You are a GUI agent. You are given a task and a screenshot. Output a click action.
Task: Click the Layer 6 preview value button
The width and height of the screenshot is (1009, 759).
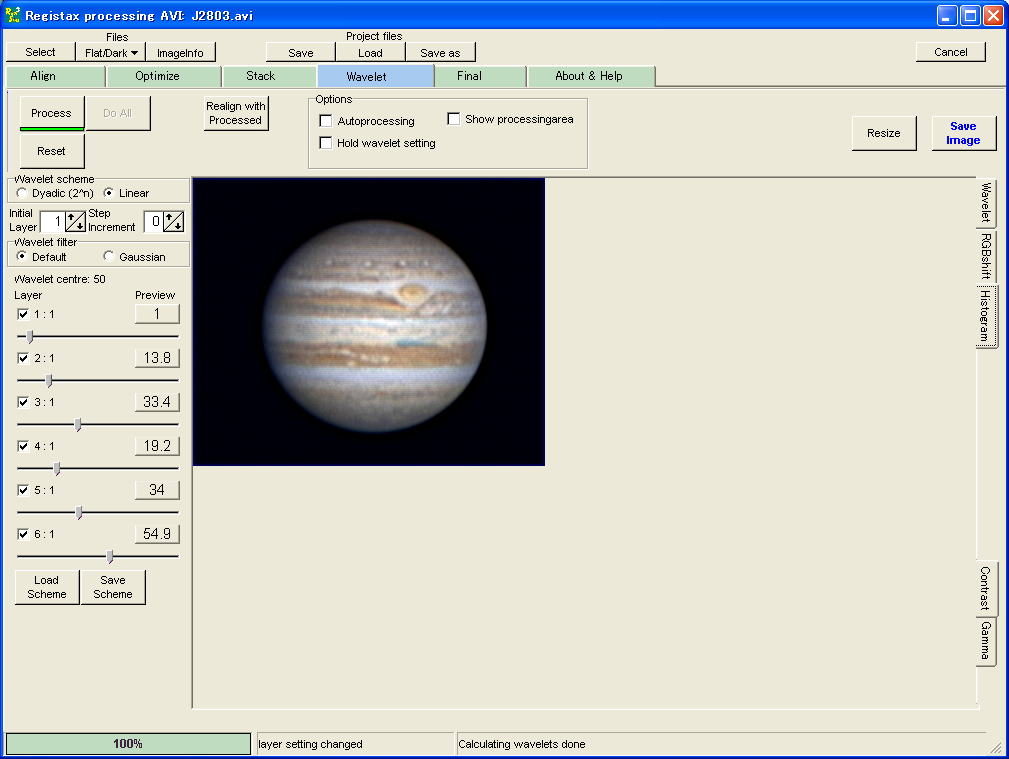[157, 534]
